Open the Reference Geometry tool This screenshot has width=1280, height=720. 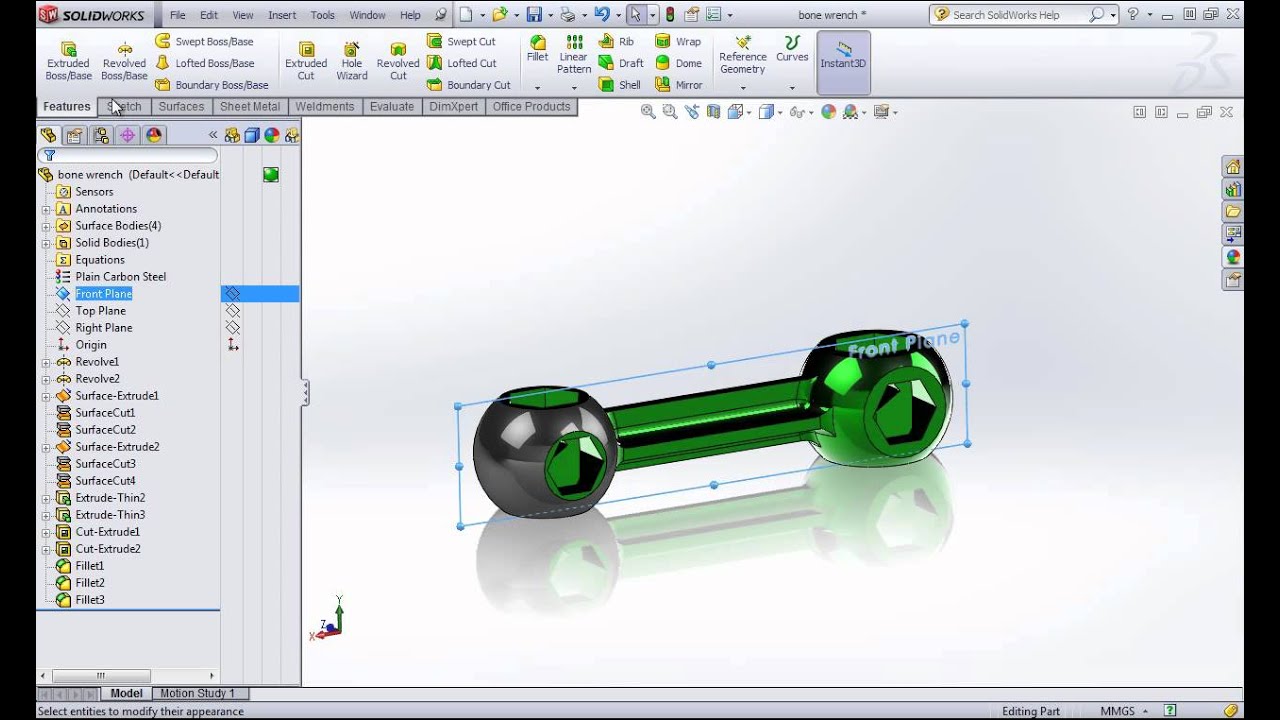(743, 55)
